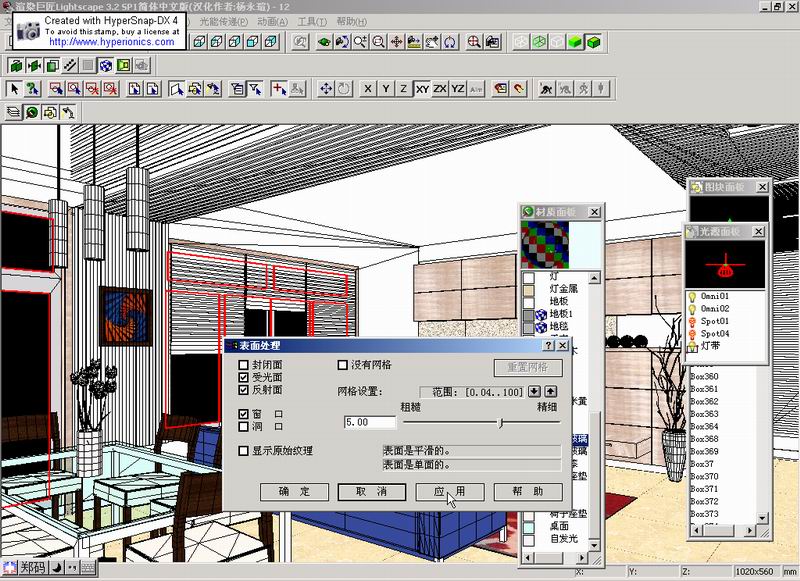The width and height of the screenshot is (800, 581).
Task: Click the 确定 button
Action: coord(294,492)
